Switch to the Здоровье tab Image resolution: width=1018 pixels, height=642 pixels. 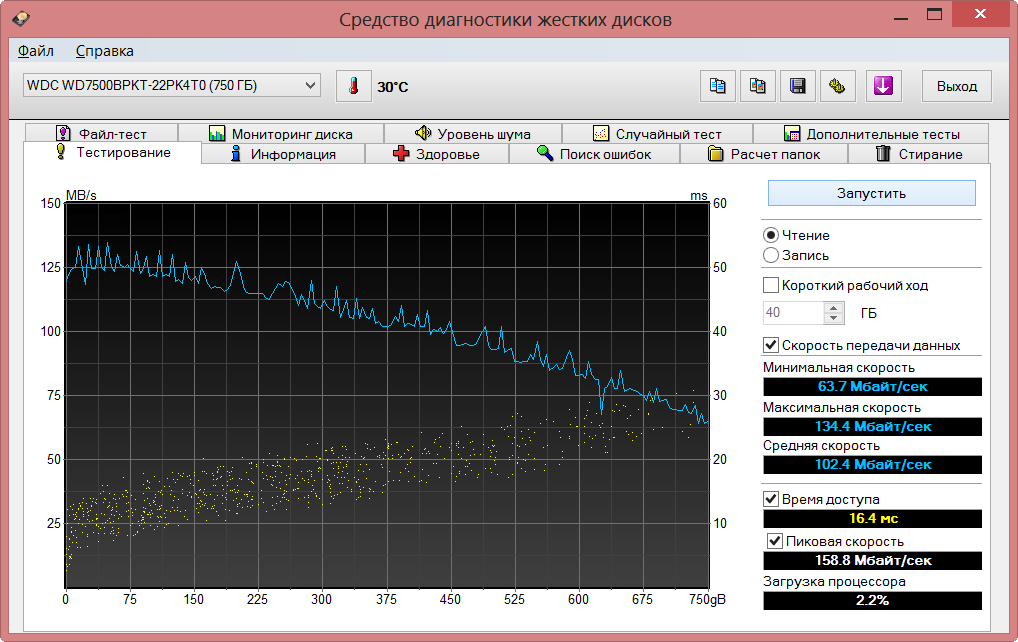coord(437,154)
